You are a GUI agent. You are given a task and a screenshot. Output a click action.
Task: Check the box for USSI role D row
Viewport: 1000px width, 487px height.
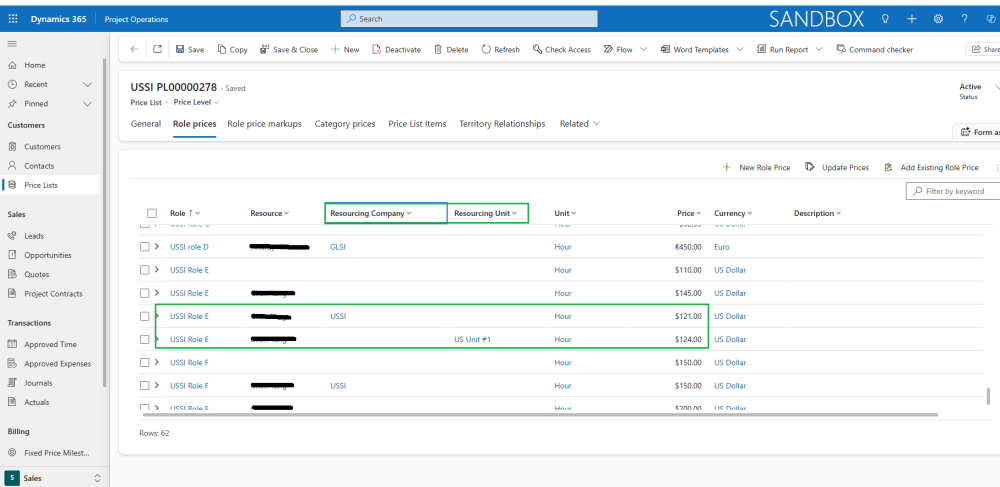point(144,247)
